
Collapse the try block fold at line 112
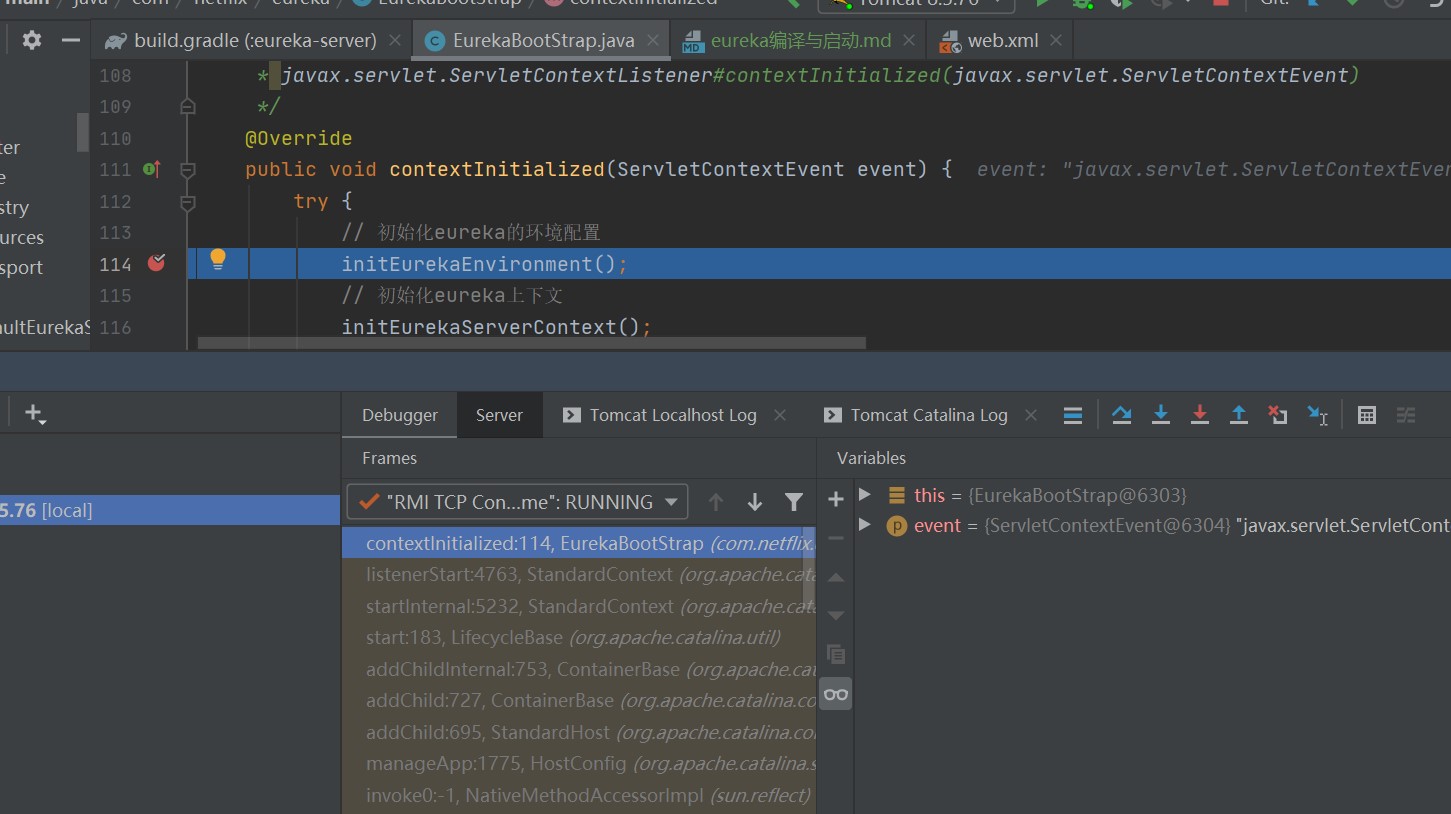187,201
